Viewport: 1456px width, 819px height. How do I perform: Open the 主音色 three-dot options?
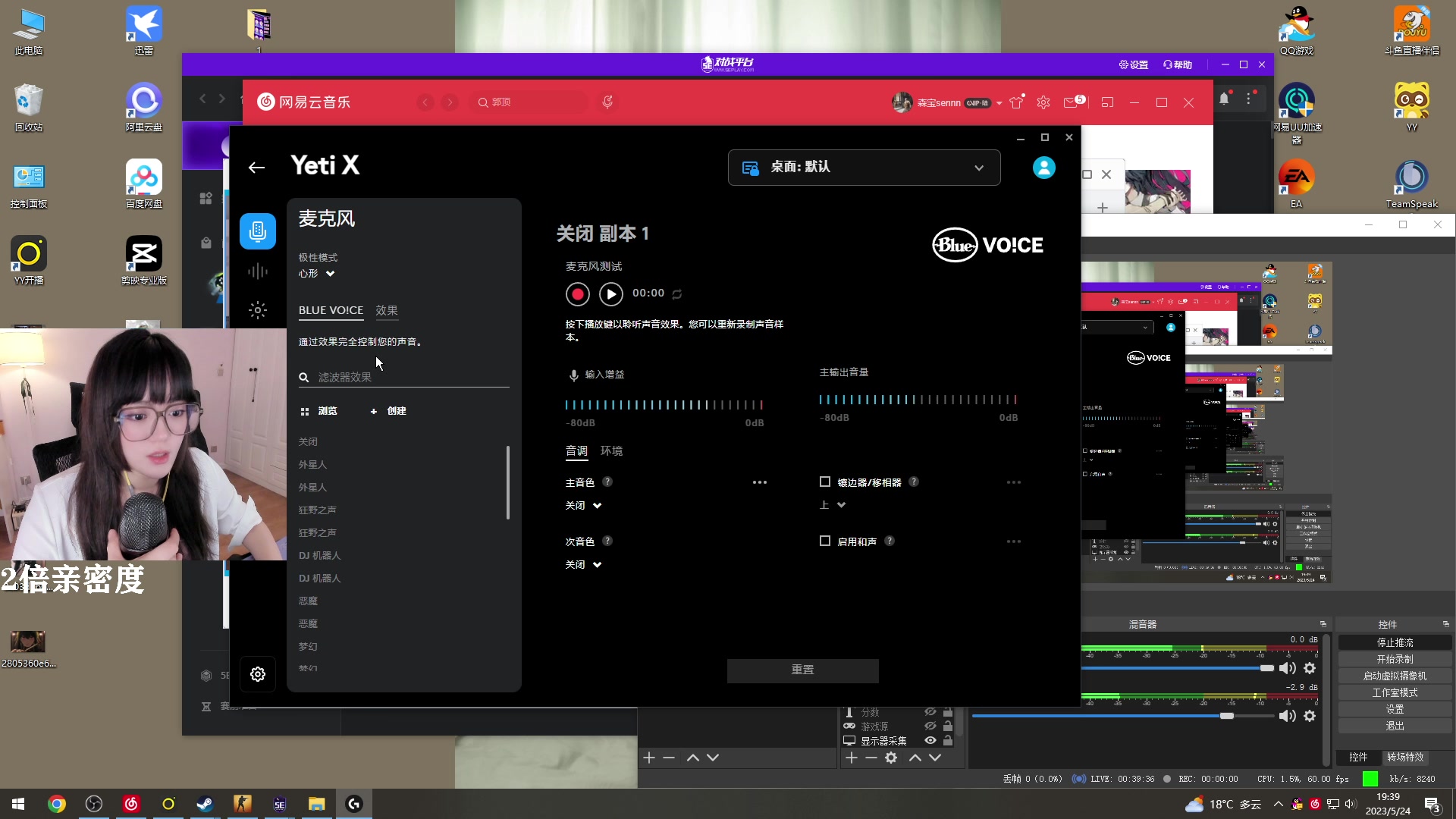coord(760,482)
